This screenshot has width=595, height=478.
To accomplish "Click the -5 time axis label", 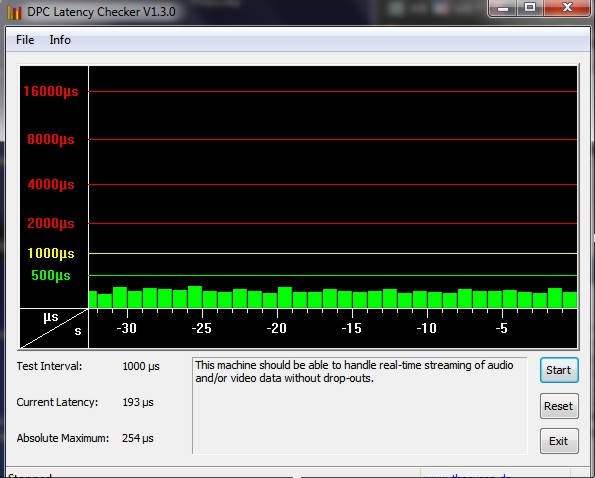I will pyautogui.click(x=502, y=328).
